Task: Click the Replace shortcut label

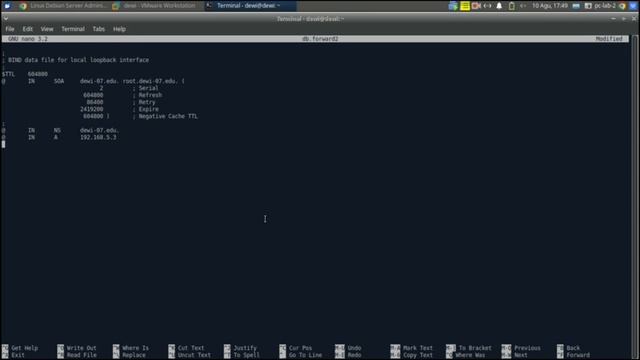Action: (x=134, y=355)
